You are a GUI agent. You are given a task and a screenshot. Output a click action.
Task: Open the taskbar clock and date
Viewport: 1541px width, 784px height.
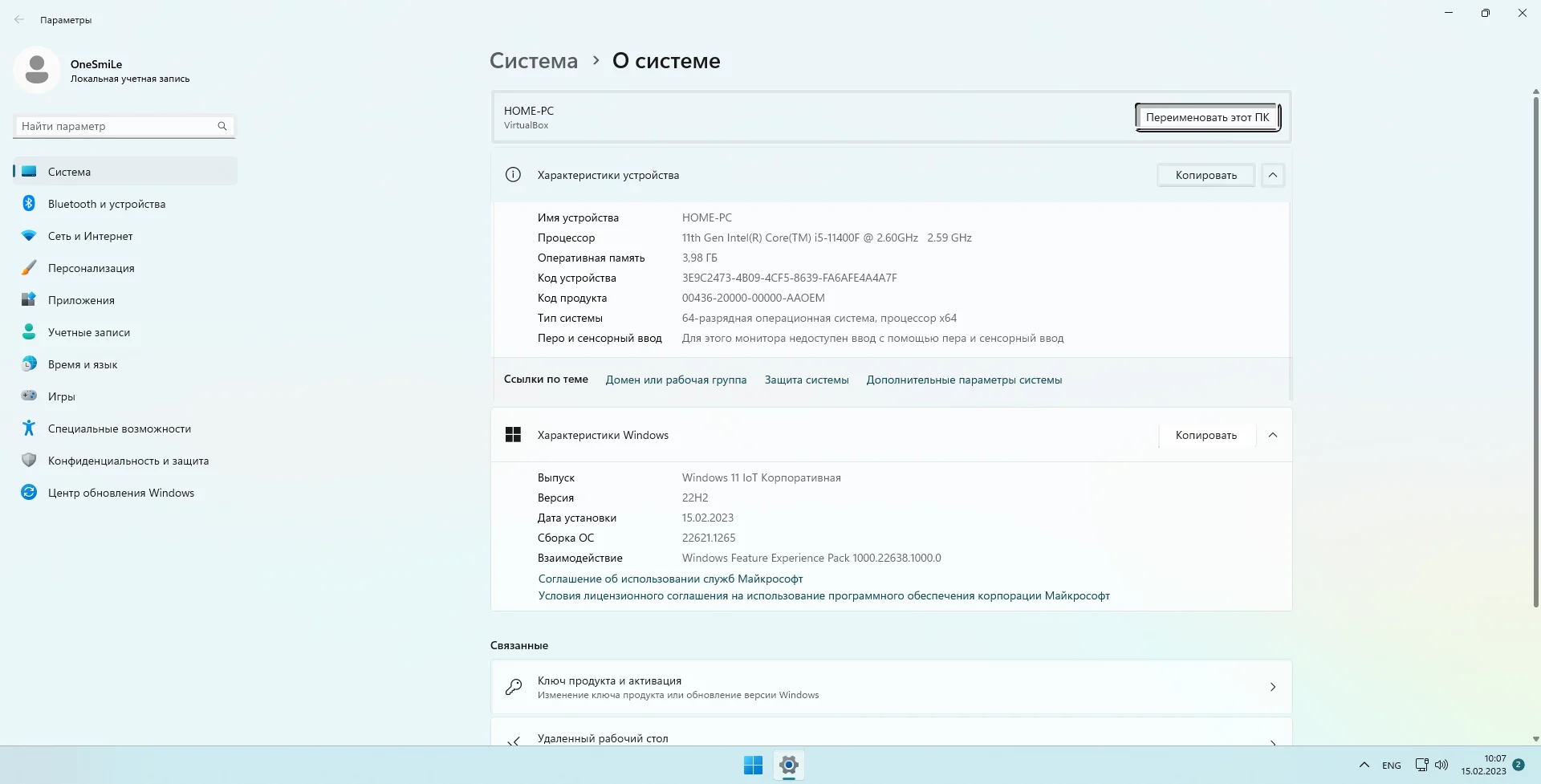coord(1483,765)
